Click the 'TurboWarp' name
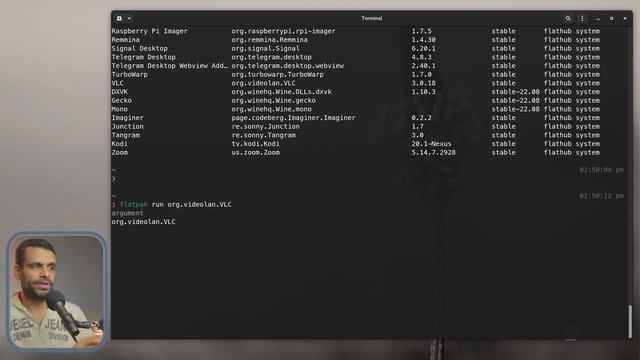640x360 pixels. pos(129,74)
